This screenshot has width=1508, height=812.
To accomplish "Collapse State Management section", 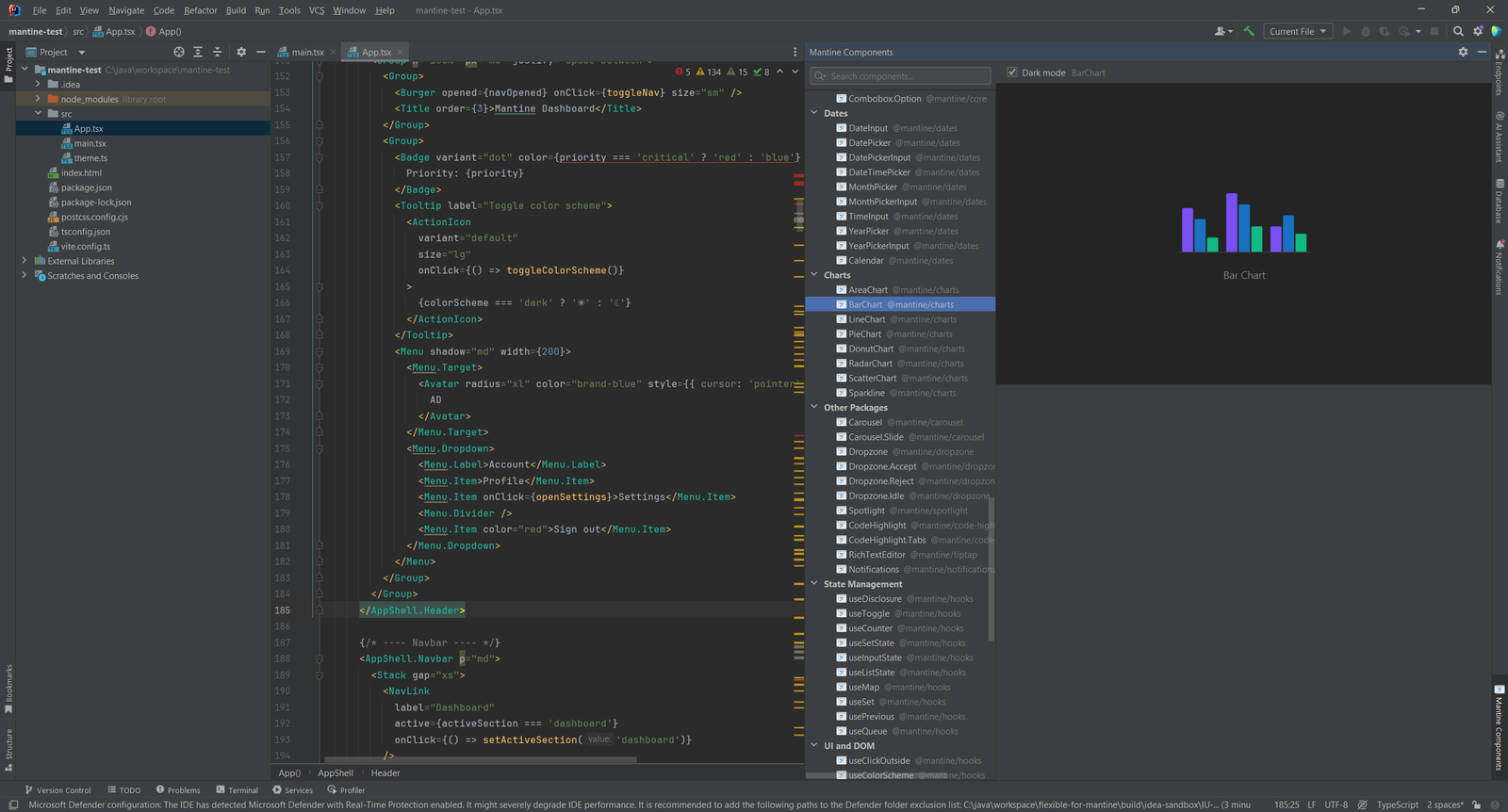I will coord(814,584).
